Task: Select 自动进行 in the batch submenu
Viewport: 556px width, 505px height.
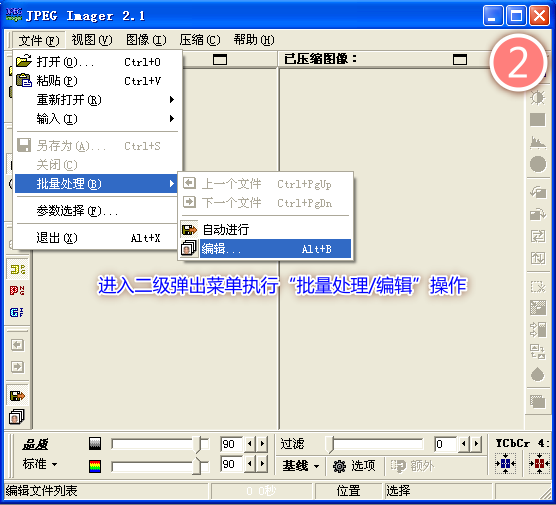Action: tap(266, 230)
